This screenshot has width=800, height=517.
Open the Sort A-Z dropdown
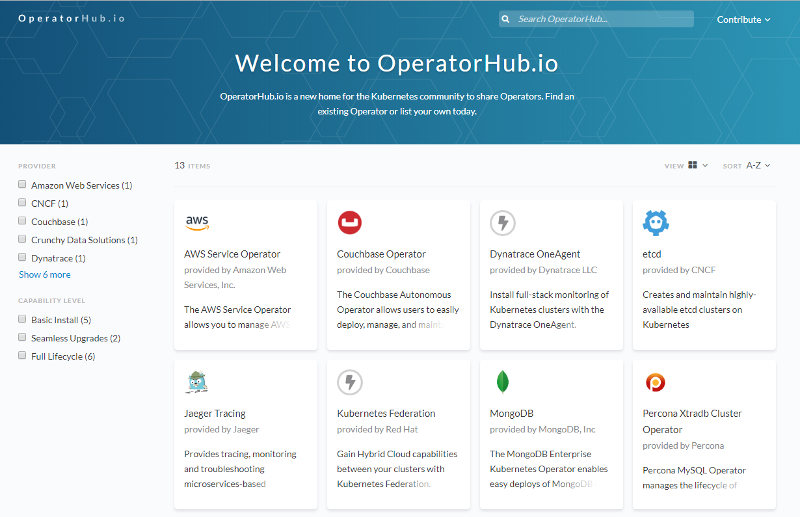(x=758, y=165)
